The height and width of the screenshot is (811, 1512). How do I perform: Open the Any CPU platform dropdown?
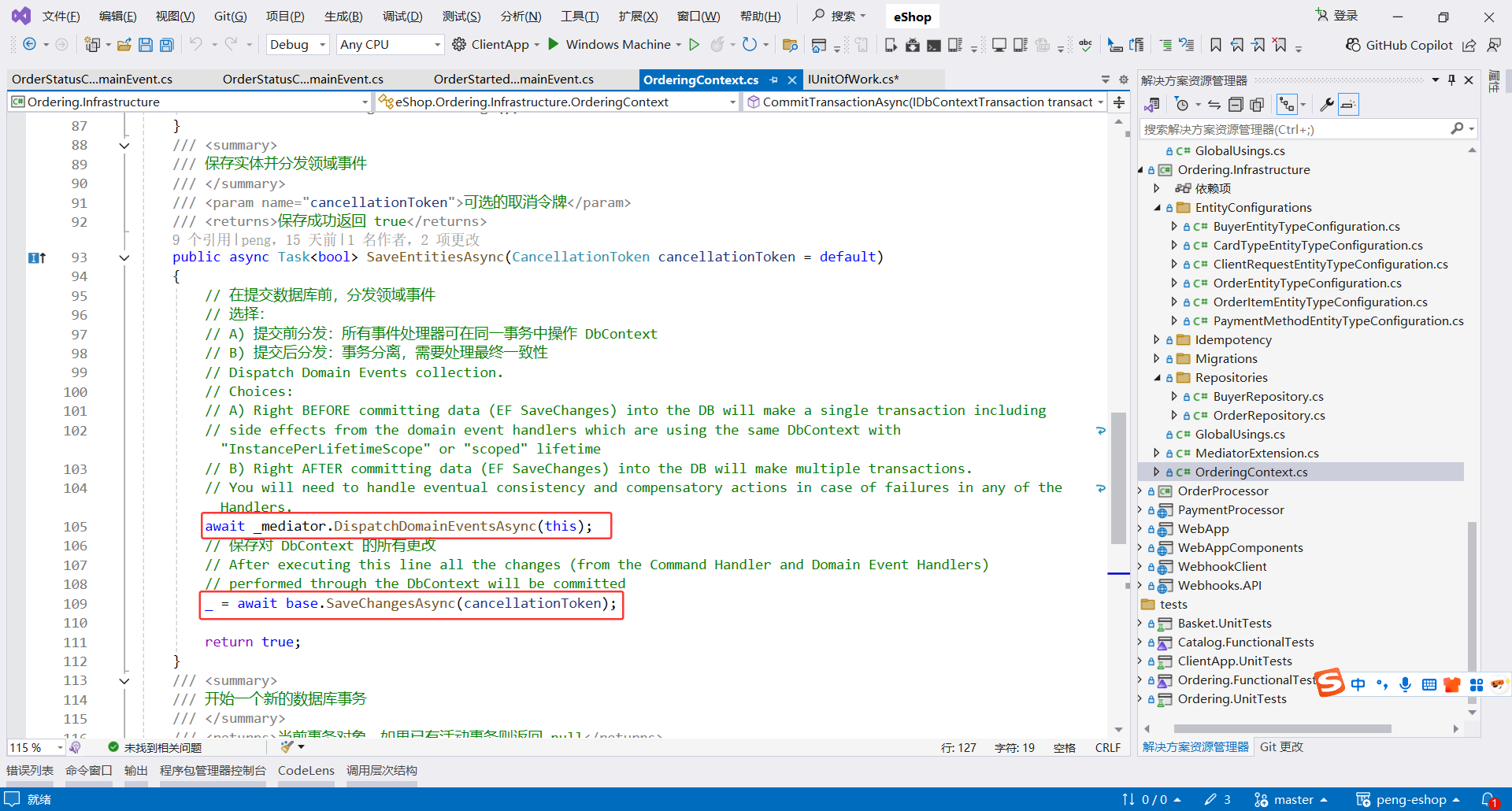click(390, 45)
